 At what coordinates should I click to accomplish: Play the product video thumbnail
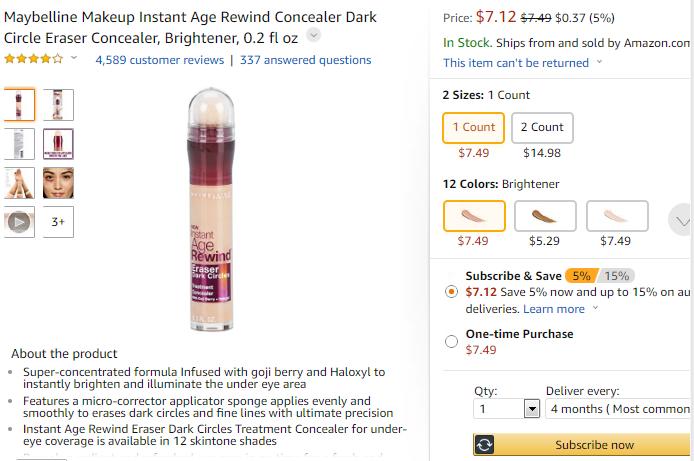[19, 222]
